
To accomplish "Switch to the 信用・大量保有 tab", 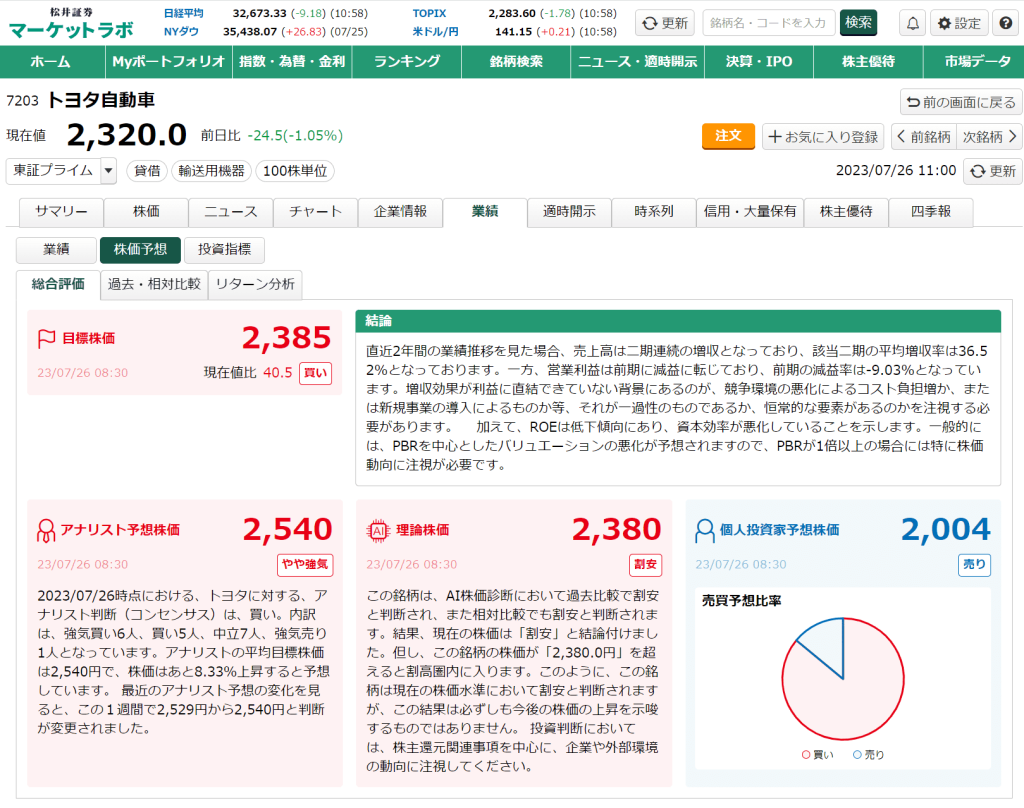I will click(750, 212).
